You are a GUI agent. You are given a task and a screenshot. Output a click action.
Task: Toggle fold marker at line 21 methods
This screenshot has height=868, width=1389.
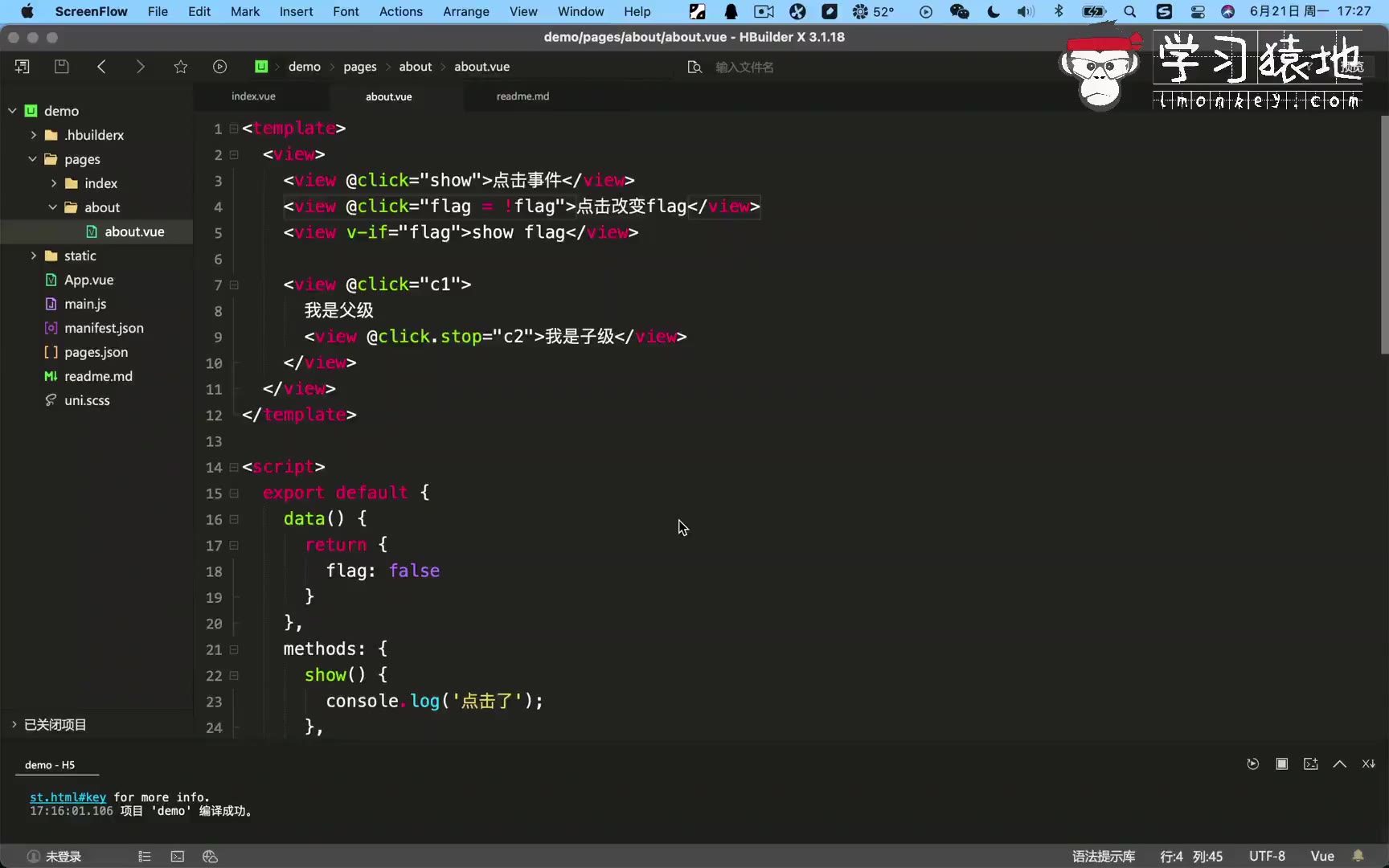(x=234, y=649)
